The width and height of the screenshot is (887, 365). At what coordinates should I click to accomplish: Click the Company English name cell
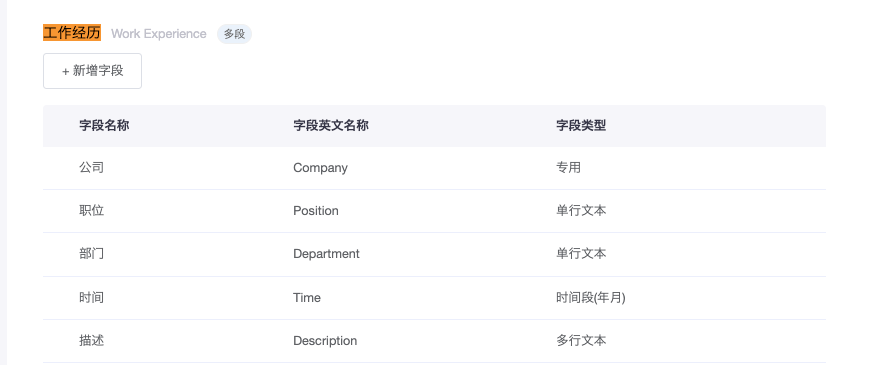click(x=320, y=168)
